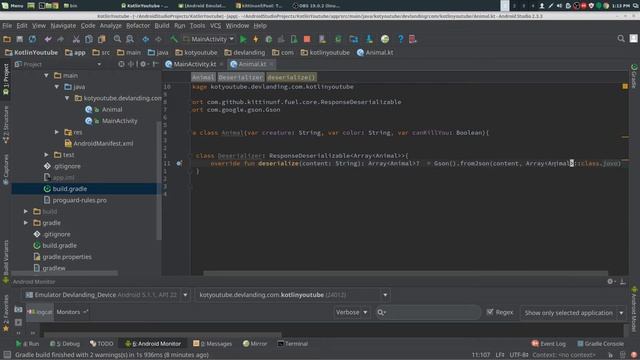Click the kotyoutube breadcrumb folder
Viewport: 640px width, 360px height.
point(196,52)
